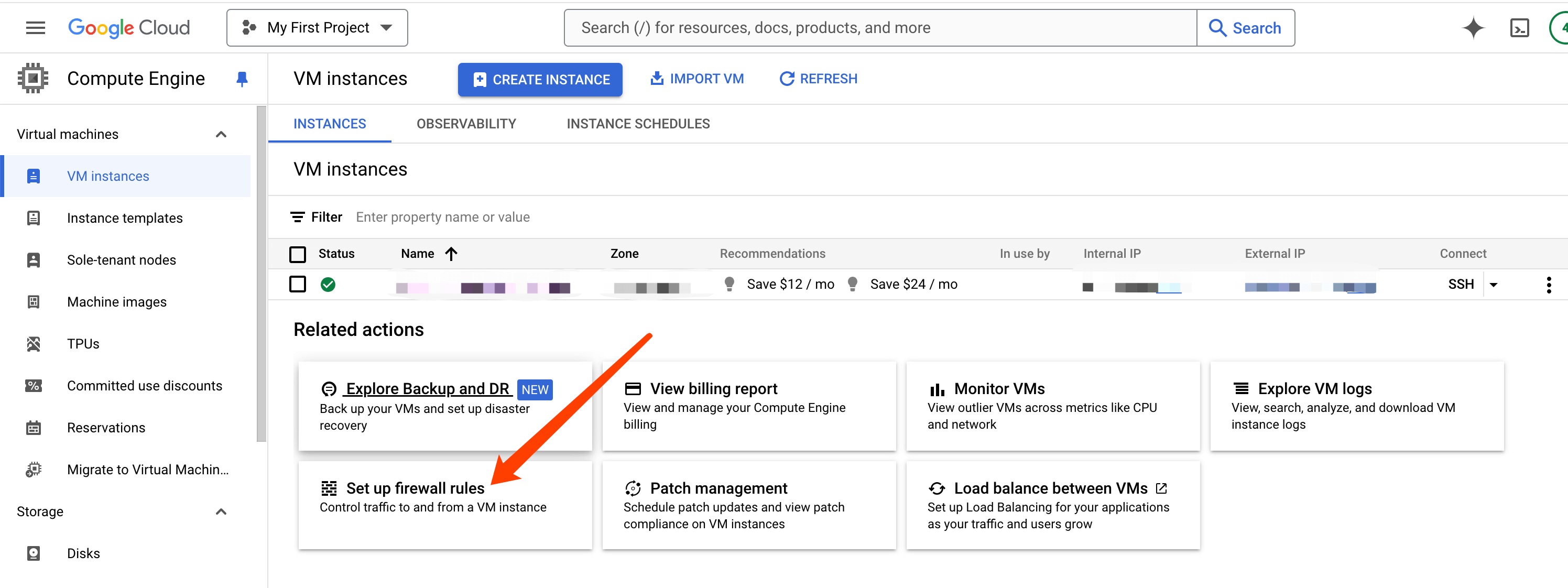Unpin Compute Engine with pin icon
This screenshot has height=588, width=1568.
tap(242, 79)
